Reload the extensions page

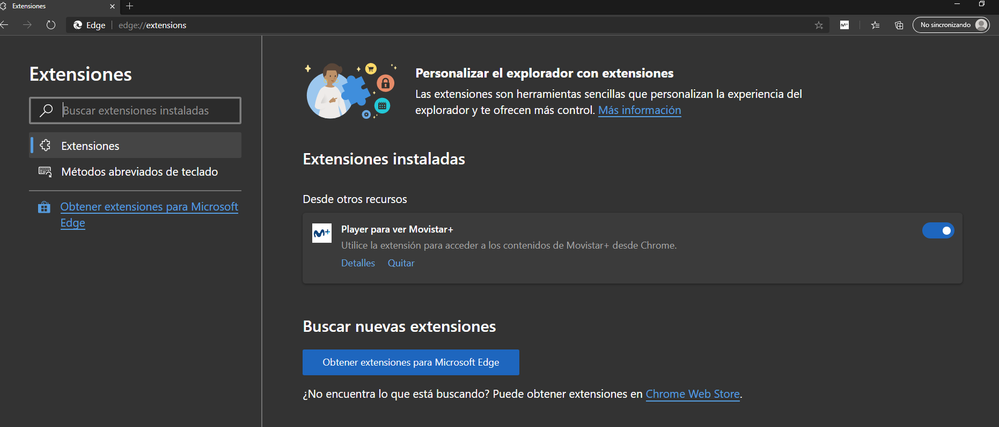(x=51, y=25)
